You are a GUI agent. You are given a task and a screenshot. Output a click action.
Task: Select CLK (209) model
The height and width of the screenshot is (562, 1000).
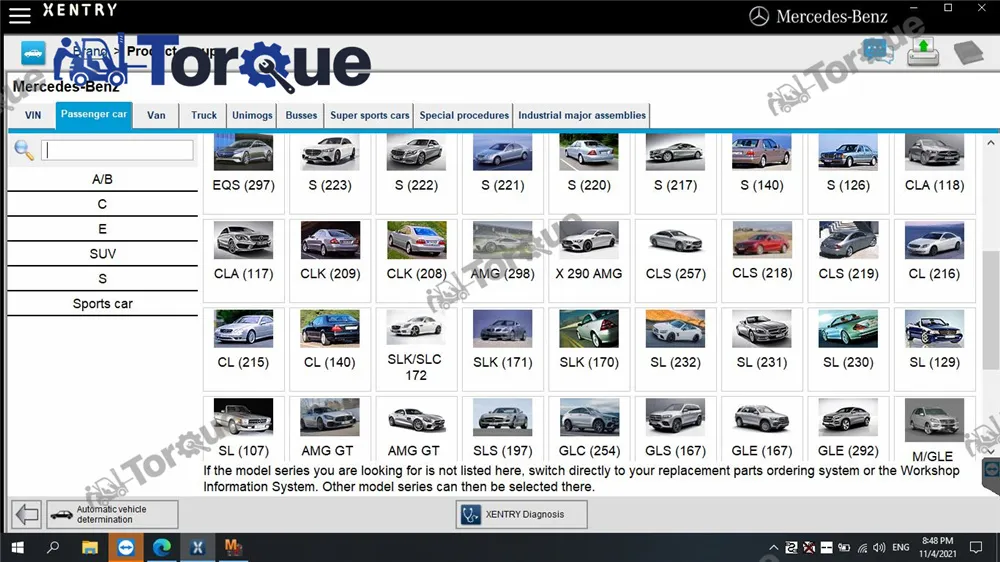coord(330,260)
